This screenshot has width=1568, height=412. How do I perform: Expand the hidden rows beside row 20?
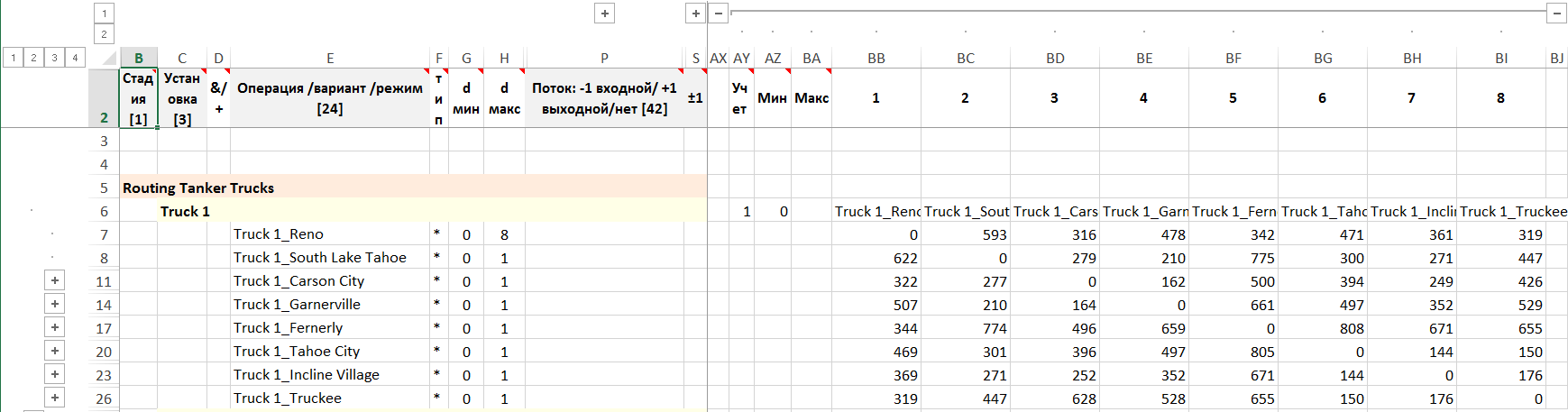tap(55, 352)
